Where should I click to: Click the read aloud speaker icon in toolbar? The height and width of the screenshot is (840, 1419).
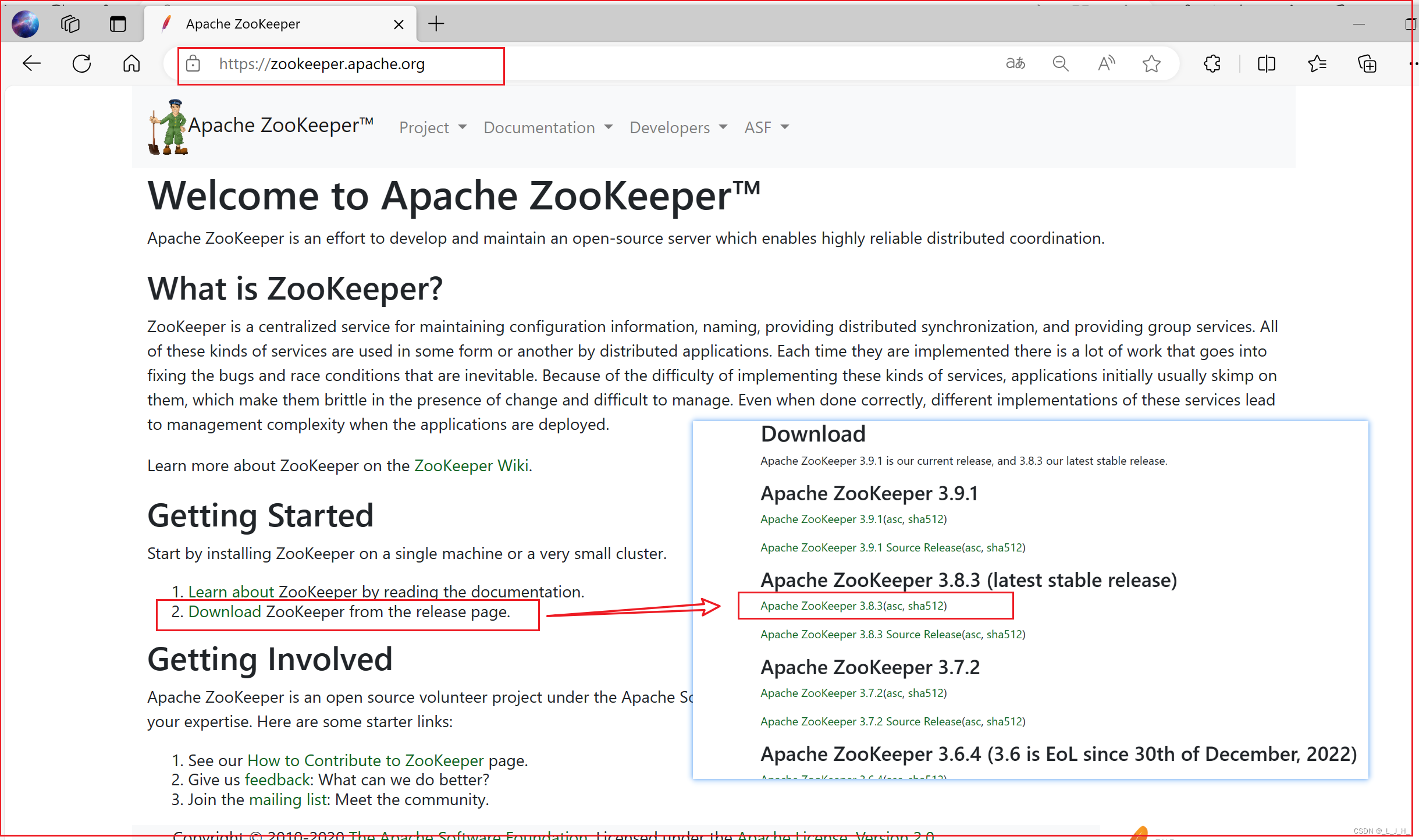pyautogui.click(x=1108, y=63)
